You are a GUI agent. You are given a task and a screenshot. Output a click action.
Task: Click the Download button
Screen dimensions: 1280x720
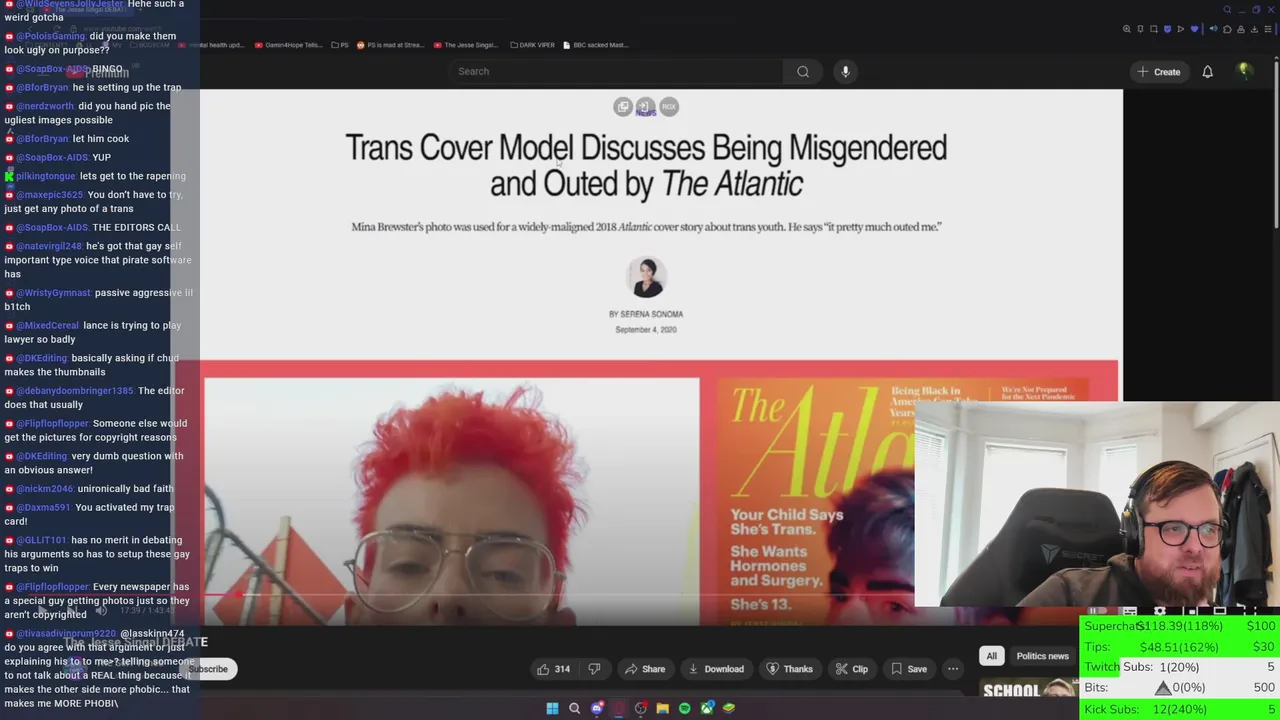[715, 669]
